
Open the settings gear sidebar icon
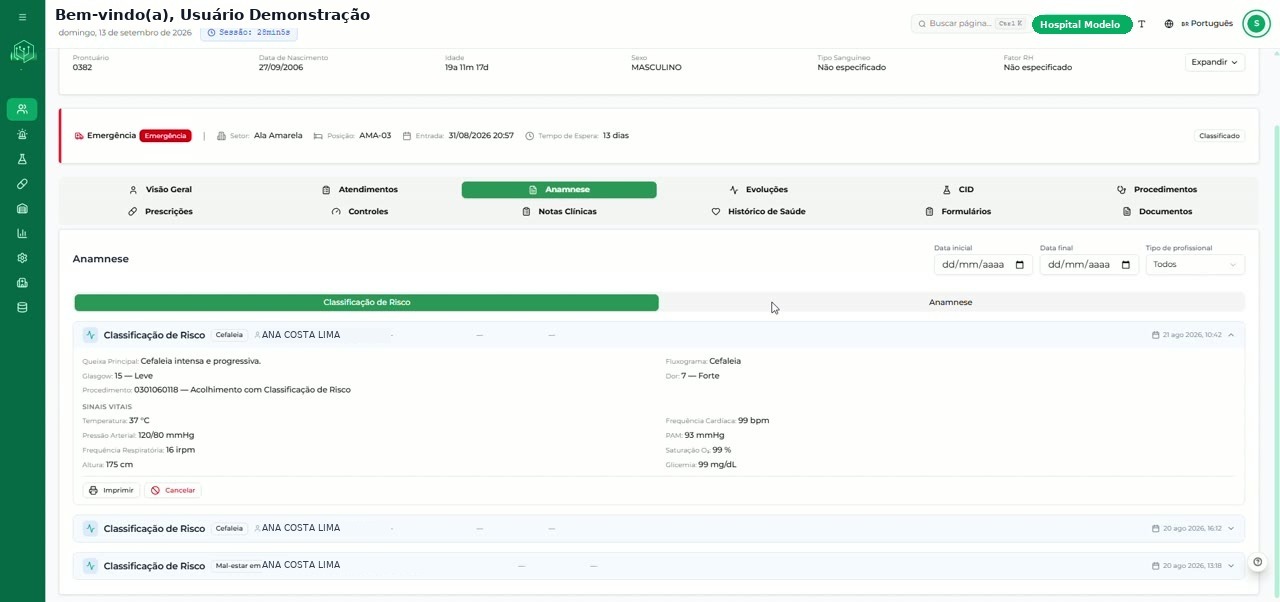click(x=22, y=258)
